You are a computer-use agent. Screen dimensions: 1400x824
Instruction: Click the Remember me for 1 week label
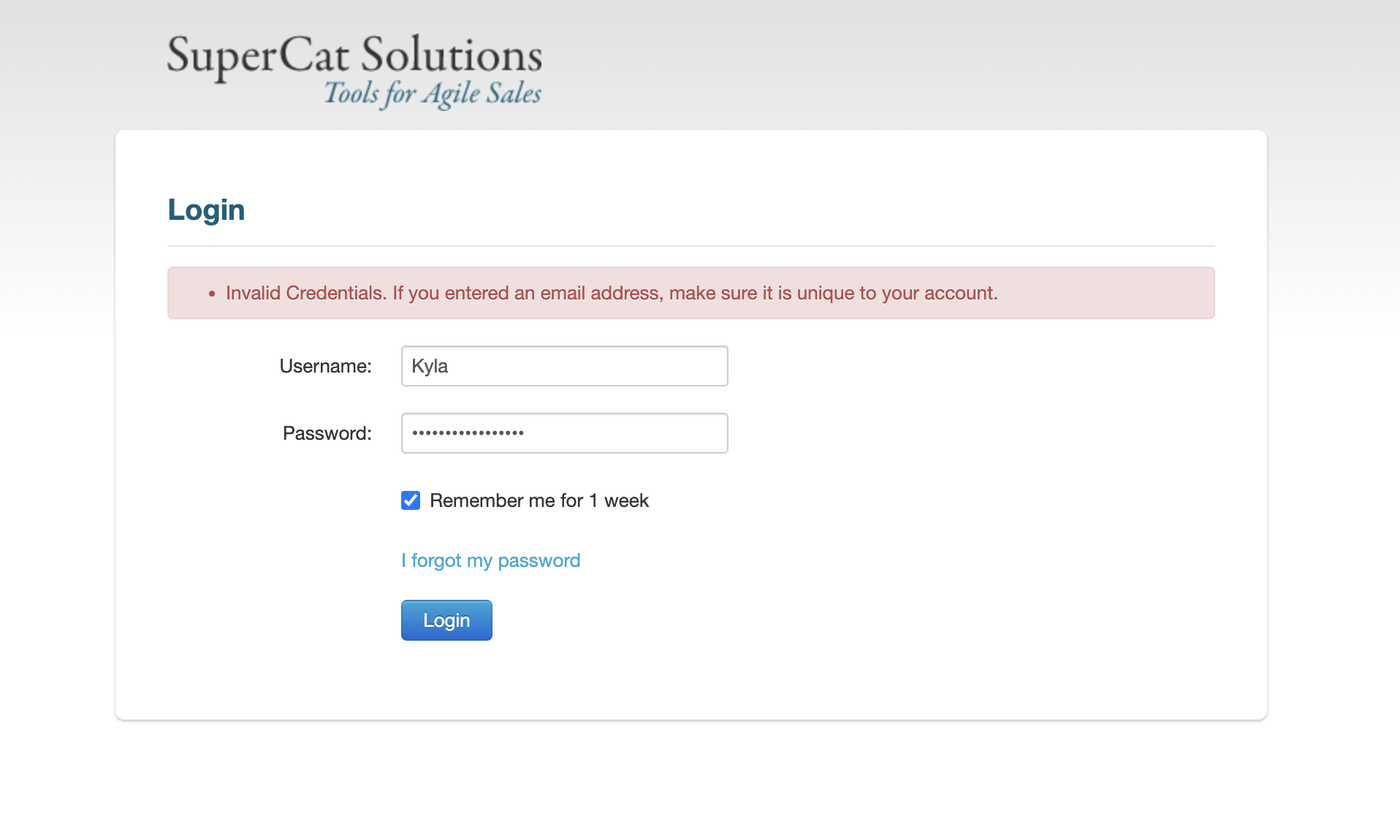[x=540, y=500]
